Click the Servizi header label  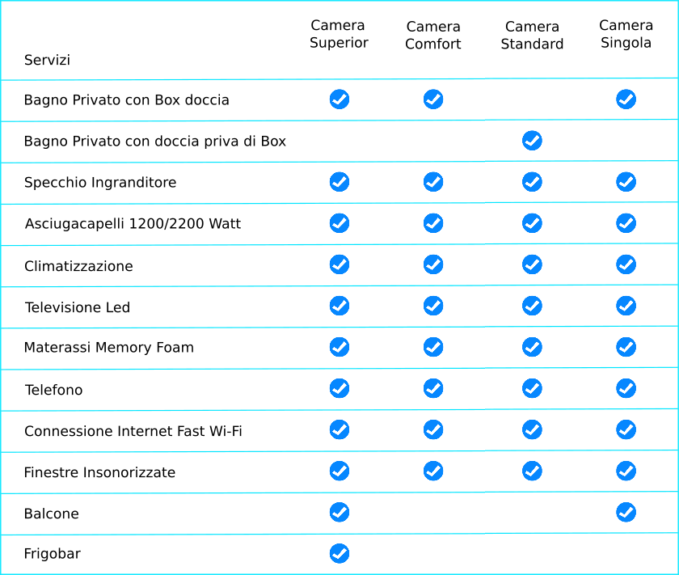point(47,60)
